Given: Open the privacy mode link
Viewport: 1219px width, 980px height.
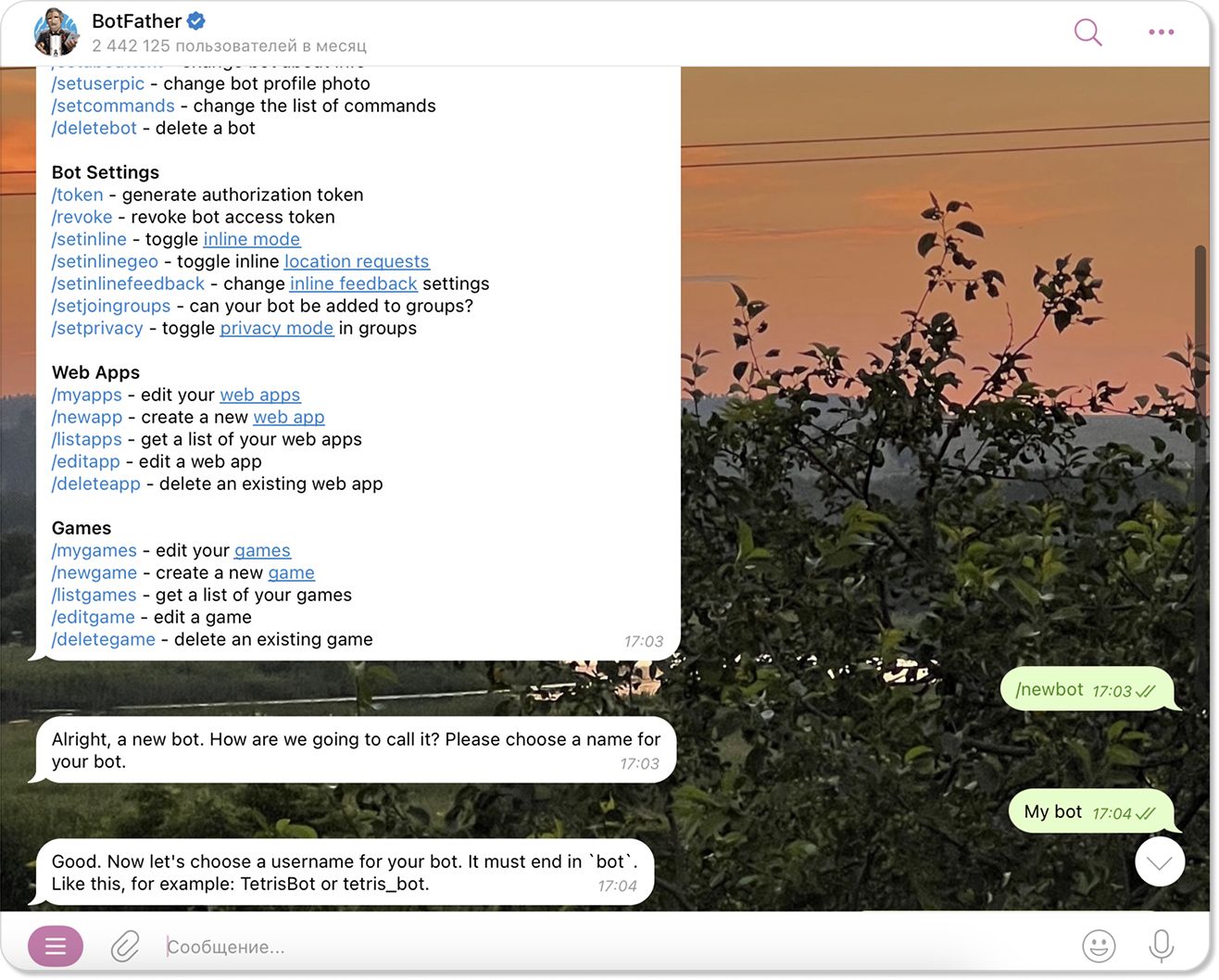Looking at the screenshot, I should coord(277,328).
